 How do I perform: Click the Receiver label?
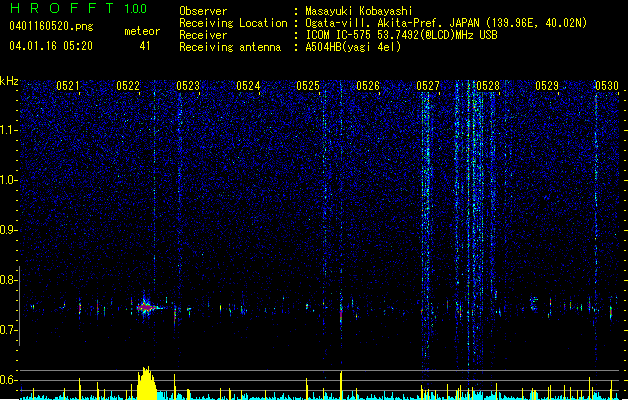203,35
